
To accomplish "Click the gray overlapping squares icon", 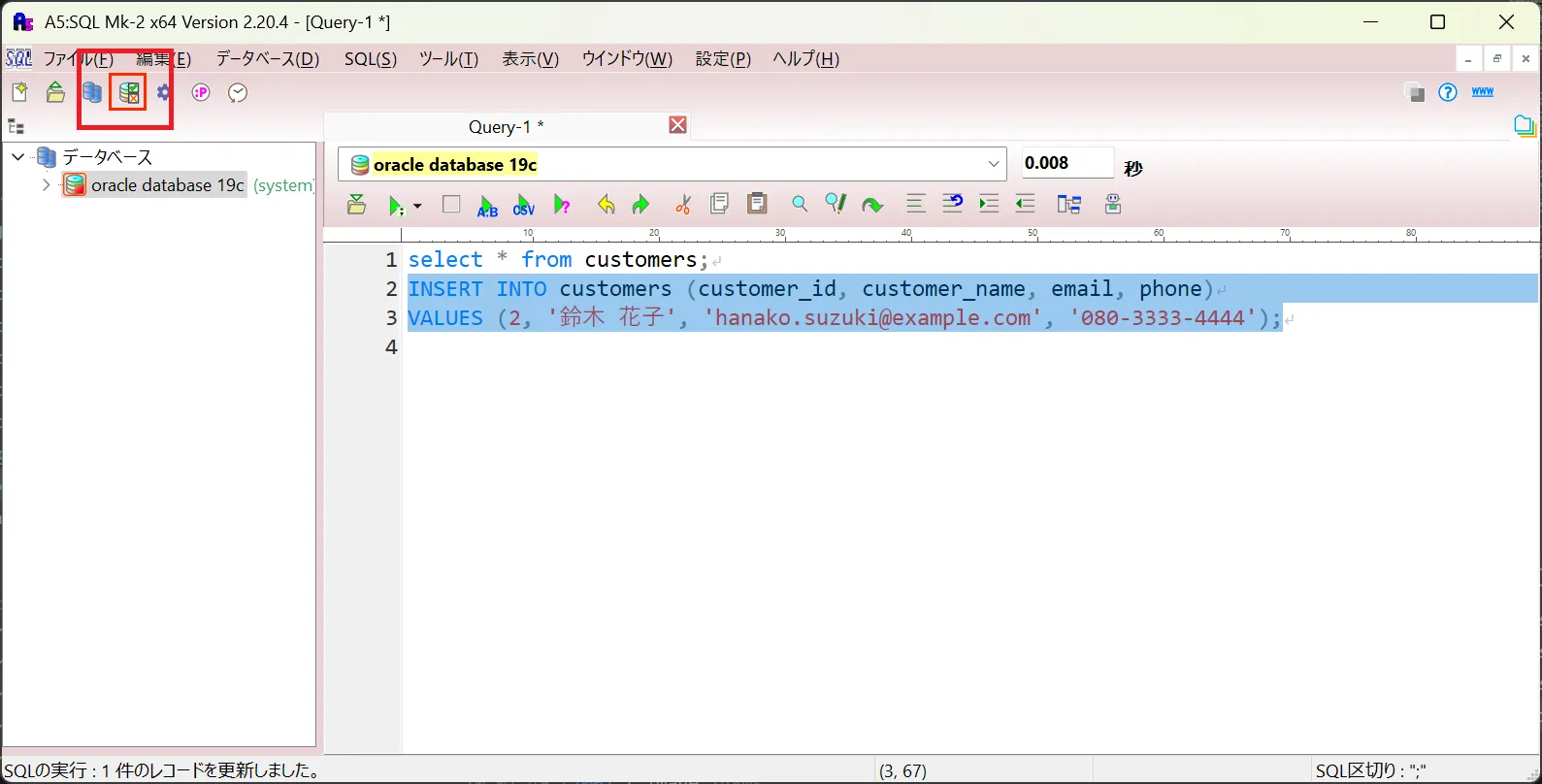I will tap(1415, 92).
